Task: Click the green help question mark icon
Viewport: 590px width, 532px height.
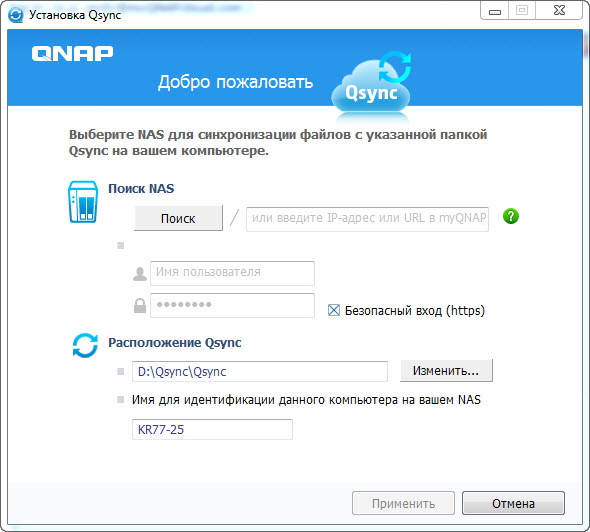Action: (511, 216)
